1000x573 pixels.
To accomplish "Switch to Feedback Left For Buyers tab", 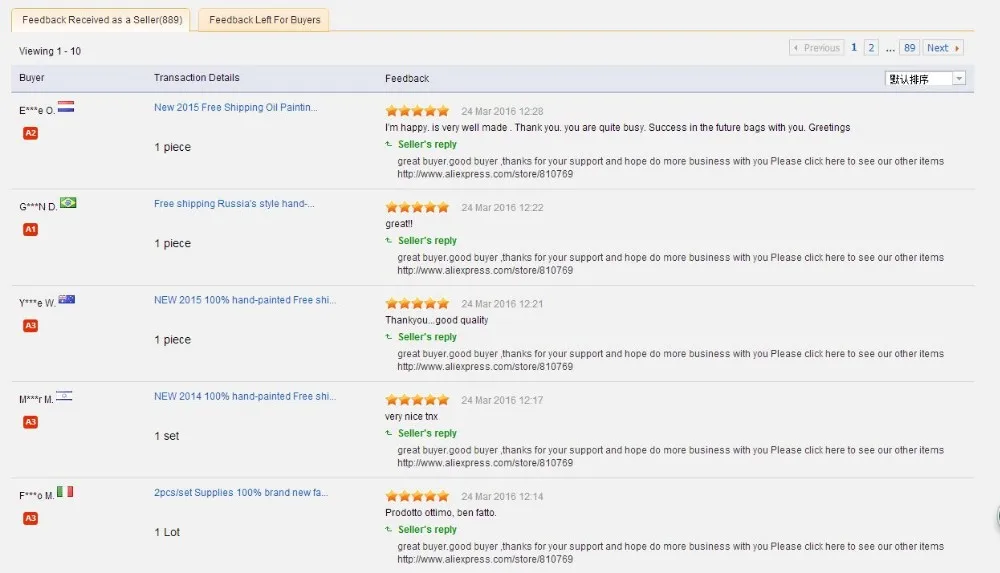I will pyautogui.click(x=264, y=20).
